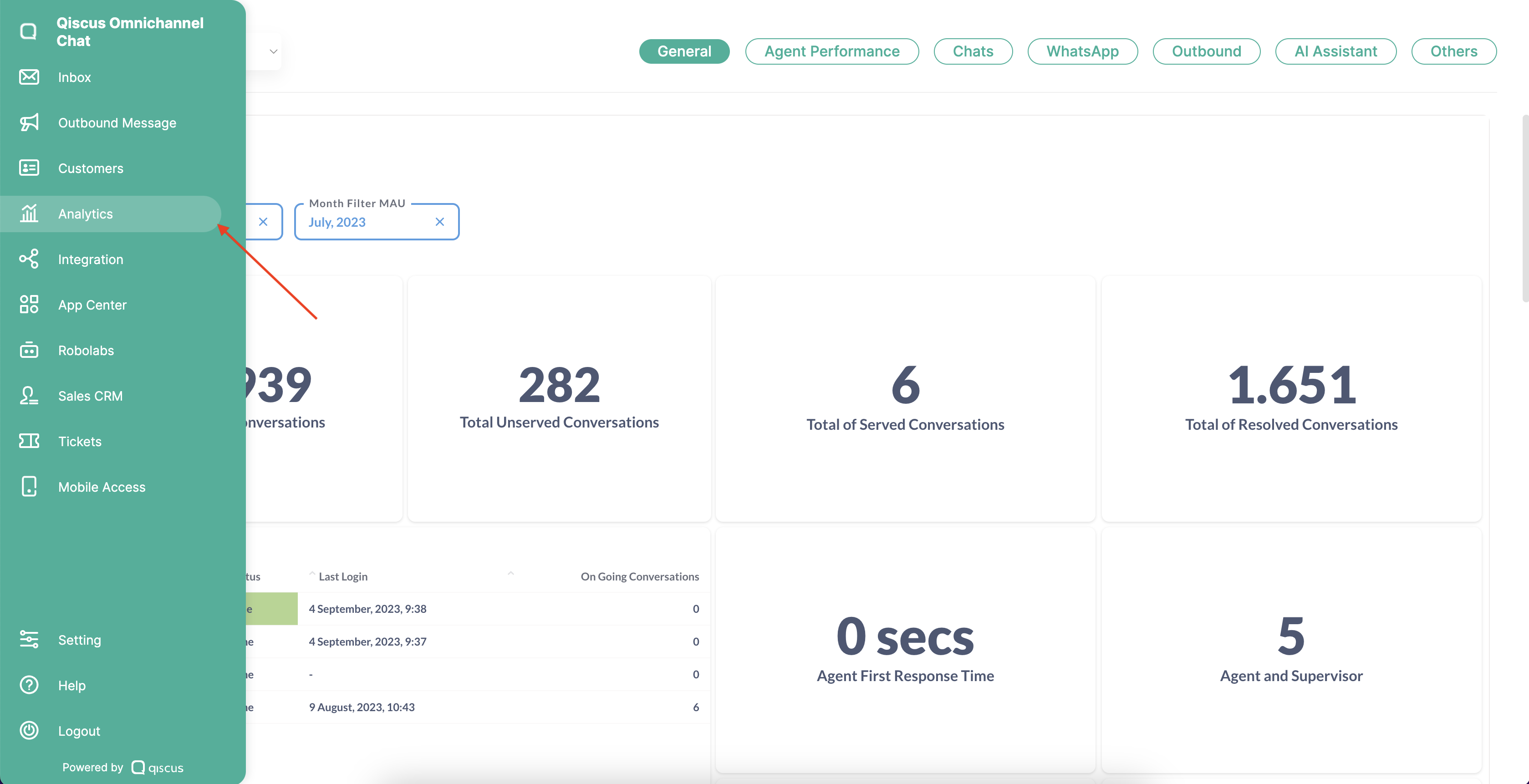Click the Integration nodes icon
This screenshot has width=1529, height=784.
[x=29, y=259]
